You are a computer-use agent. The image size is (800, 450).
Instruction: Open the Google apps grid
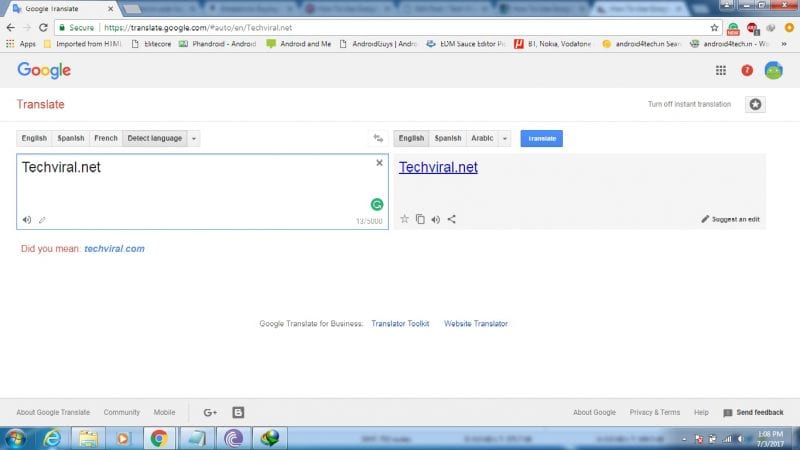[720, 70]
